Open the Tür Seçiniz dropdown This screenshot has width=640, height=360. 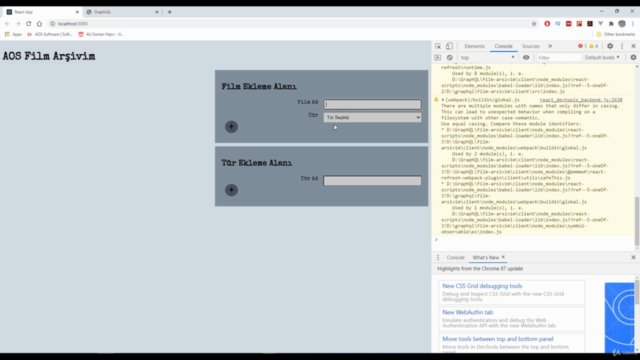[372, 117]
